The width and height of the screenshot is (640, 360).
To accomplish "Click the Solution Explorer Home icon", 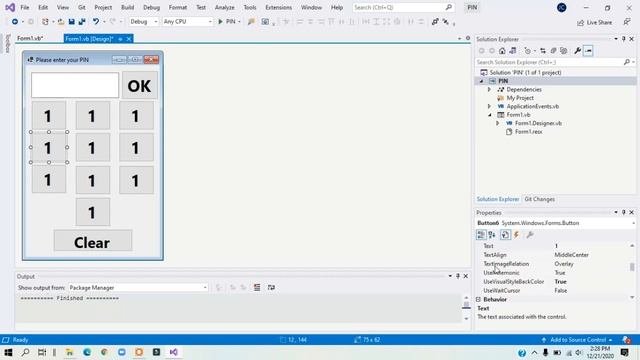I will [502, 51].
